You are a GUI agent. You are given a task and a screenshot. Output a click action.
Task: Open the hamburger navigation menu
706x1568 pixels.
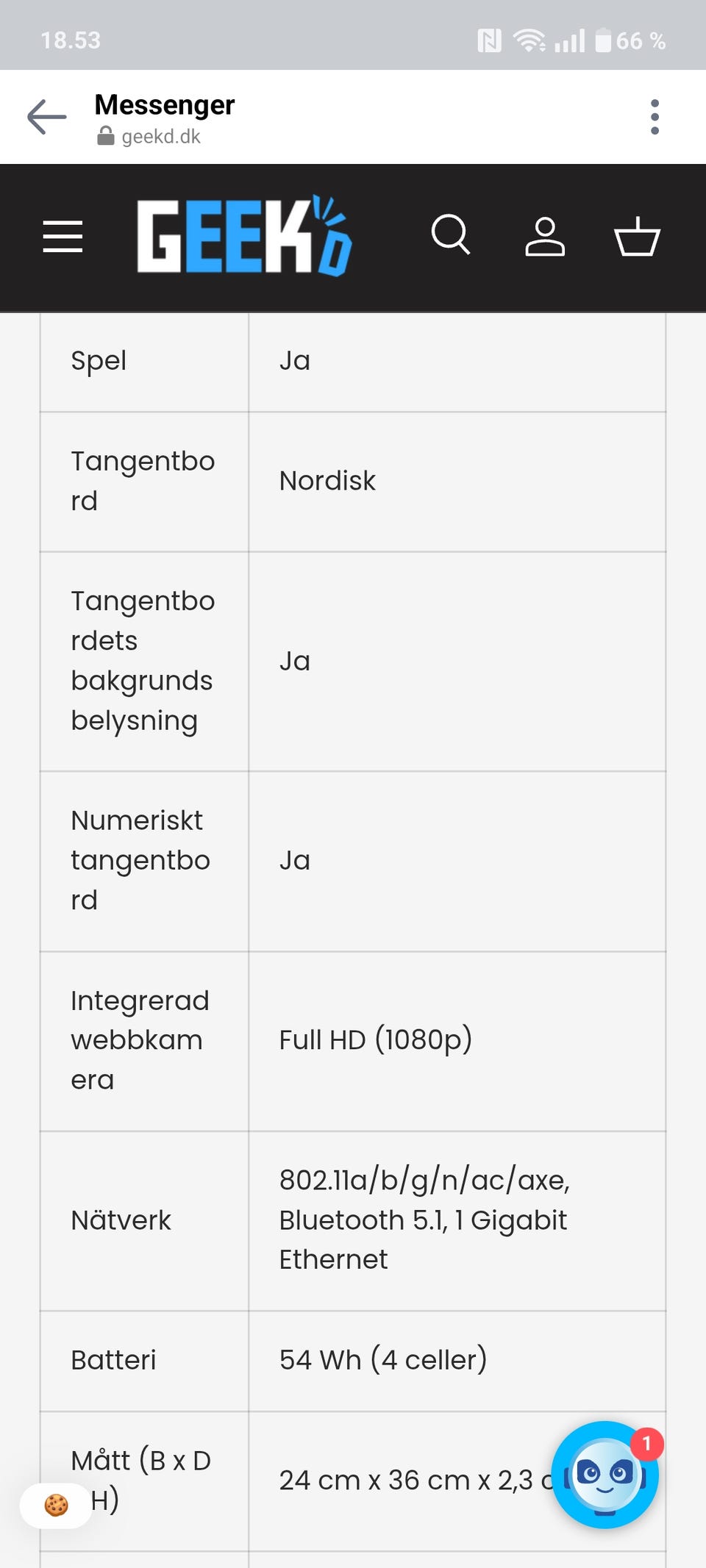pyautogui.click(x=63, y=237)
